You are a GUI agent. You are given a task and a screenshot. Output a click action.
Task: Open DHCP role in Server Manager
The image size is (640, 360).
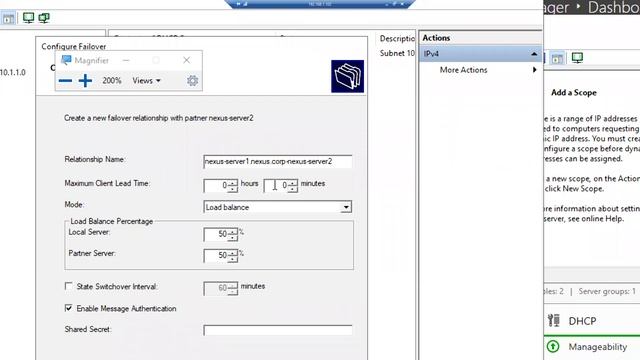[582, 321]
